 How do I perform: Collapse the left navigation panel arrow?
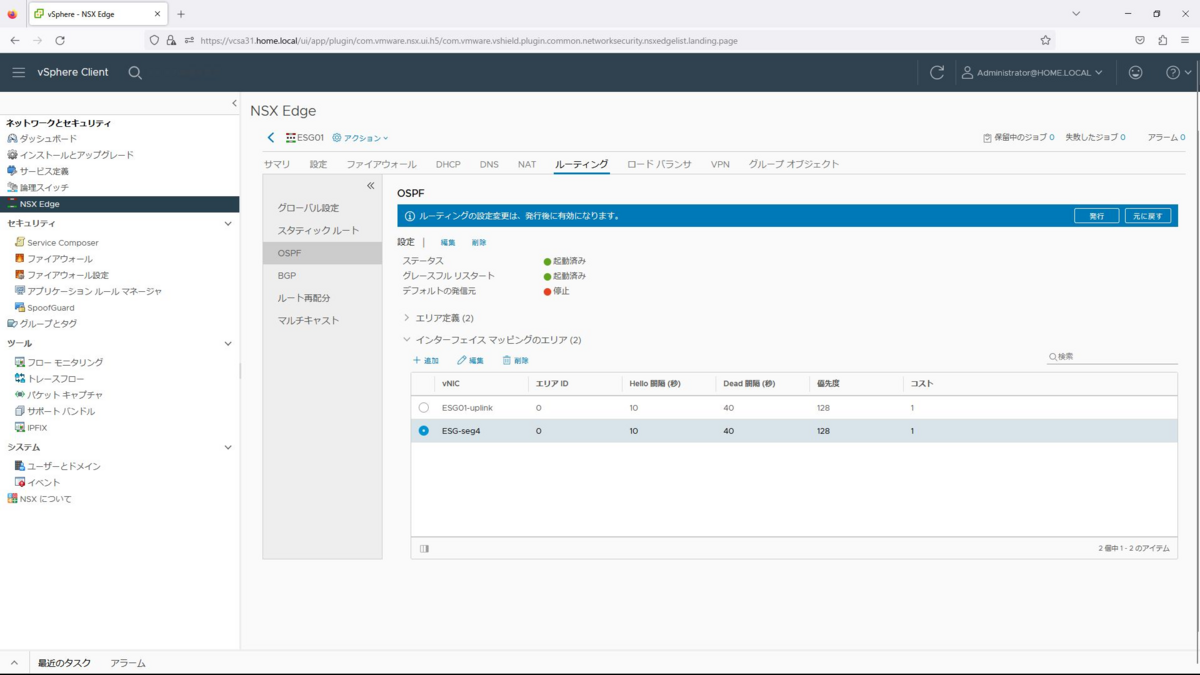pyautogui.click(x=234, y=103)
